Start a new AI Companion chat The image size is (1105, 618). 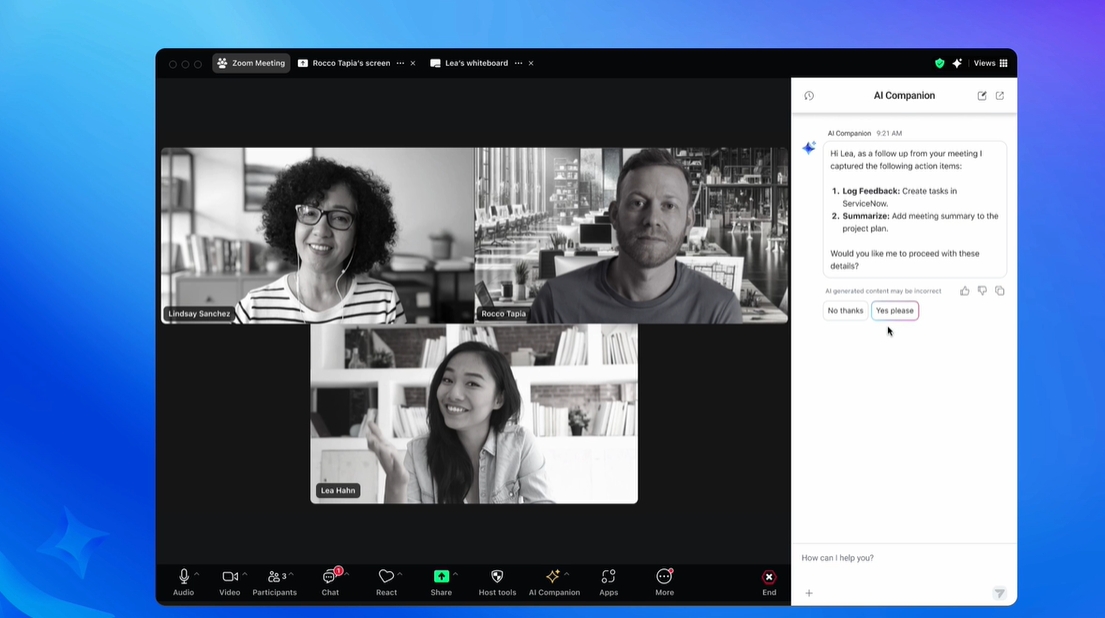pos(982,96)
